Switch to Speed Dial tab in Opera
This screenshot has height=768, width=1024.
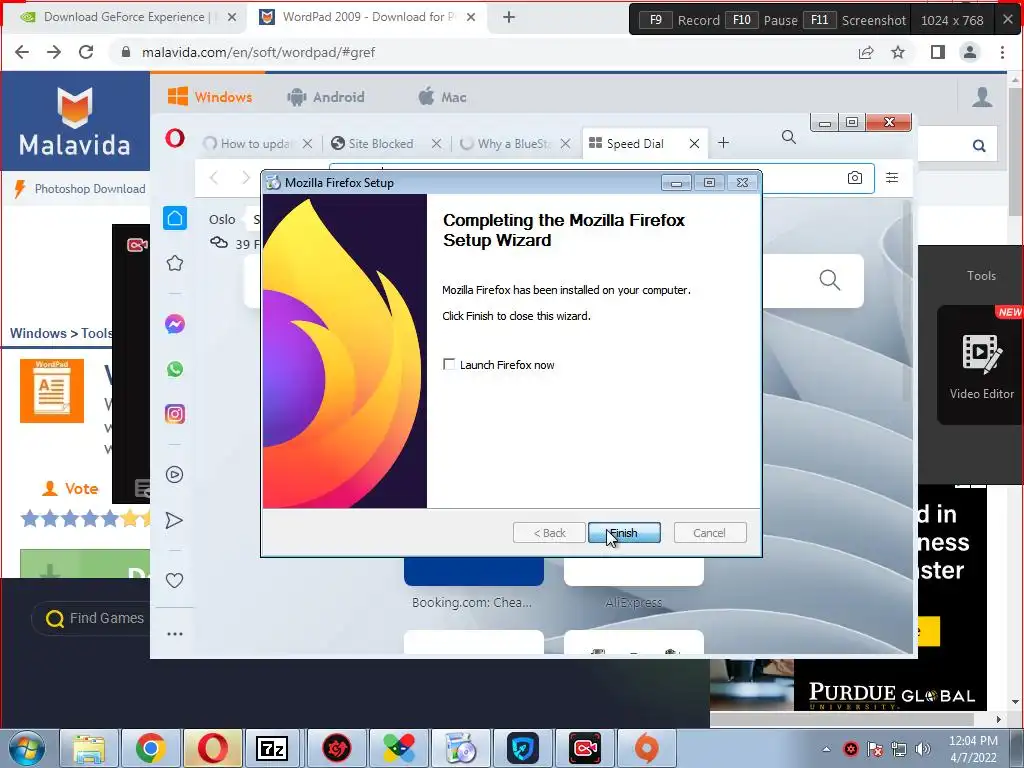[635, 144]
